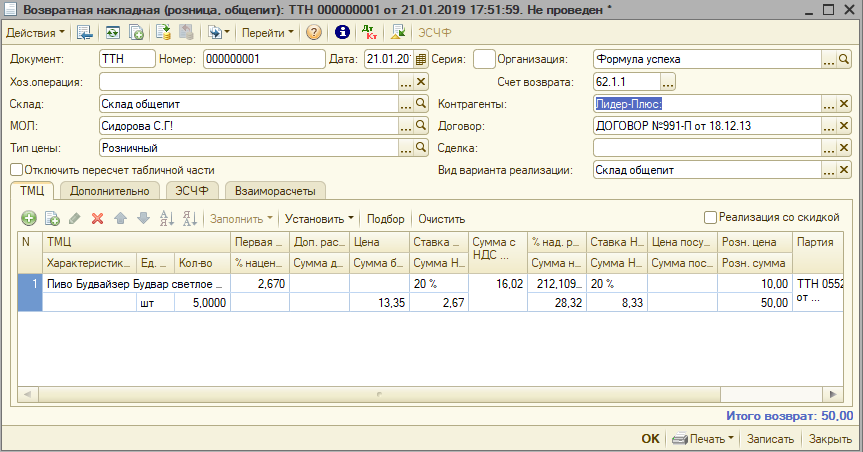Click the black information icon in toolbar
This screenshot has width=863, height=452.
(x=342, y=32)
